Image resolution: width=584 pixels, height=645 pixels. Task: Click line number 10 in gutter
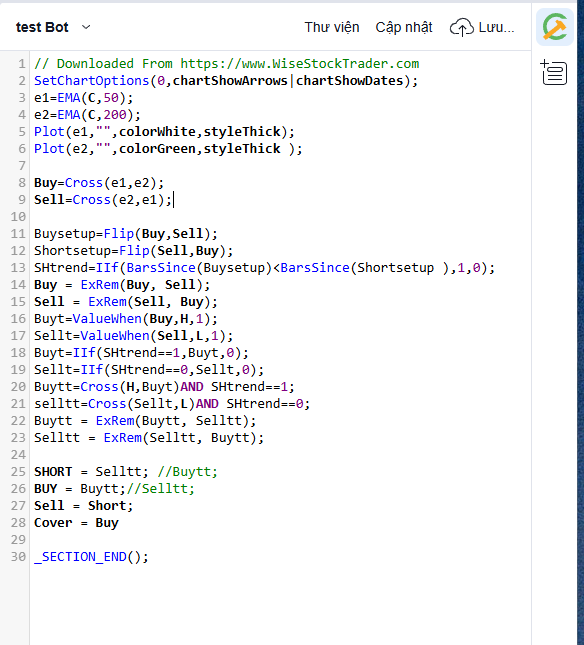pos(18,216)
